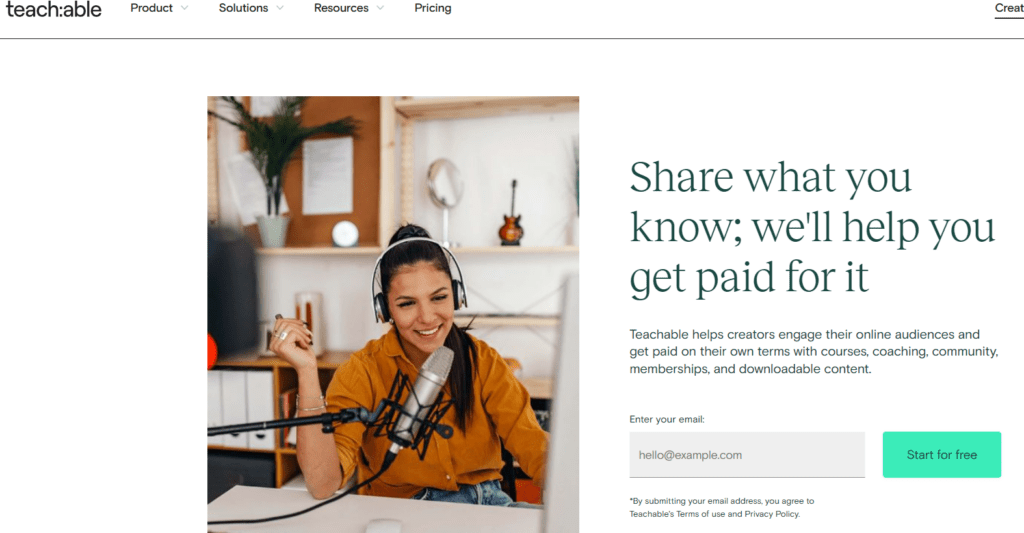Click the Enter your email label
The width and height of the screenshot is (1024, 533).
tap(667, 419)
